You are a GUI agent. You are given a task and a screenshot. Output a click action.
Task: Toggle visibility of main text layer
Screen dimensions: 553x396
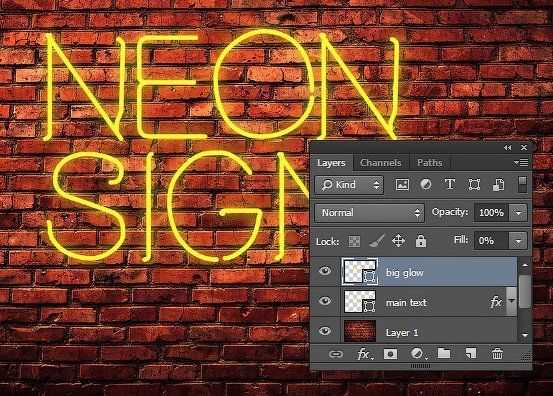coord(325,301)
